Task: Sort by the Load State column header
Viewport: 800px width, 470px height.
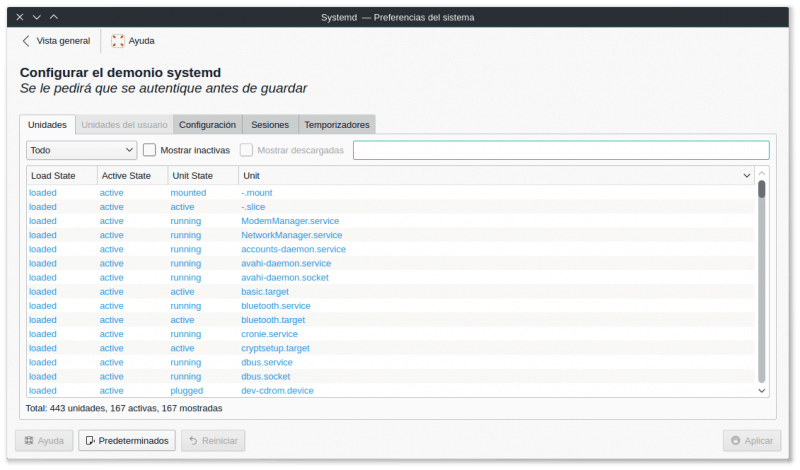Action: pos(62,176)
